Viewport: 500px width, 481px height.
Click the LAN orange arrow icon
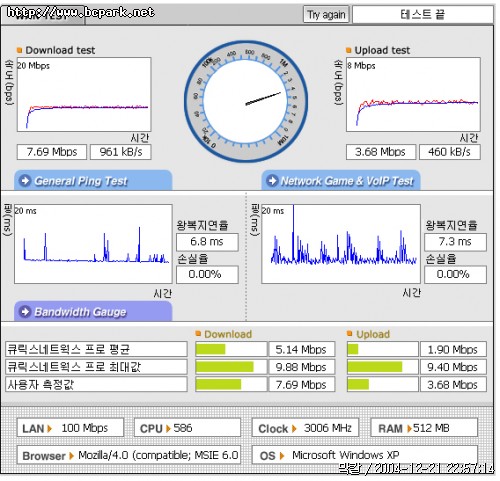[50, 428]
